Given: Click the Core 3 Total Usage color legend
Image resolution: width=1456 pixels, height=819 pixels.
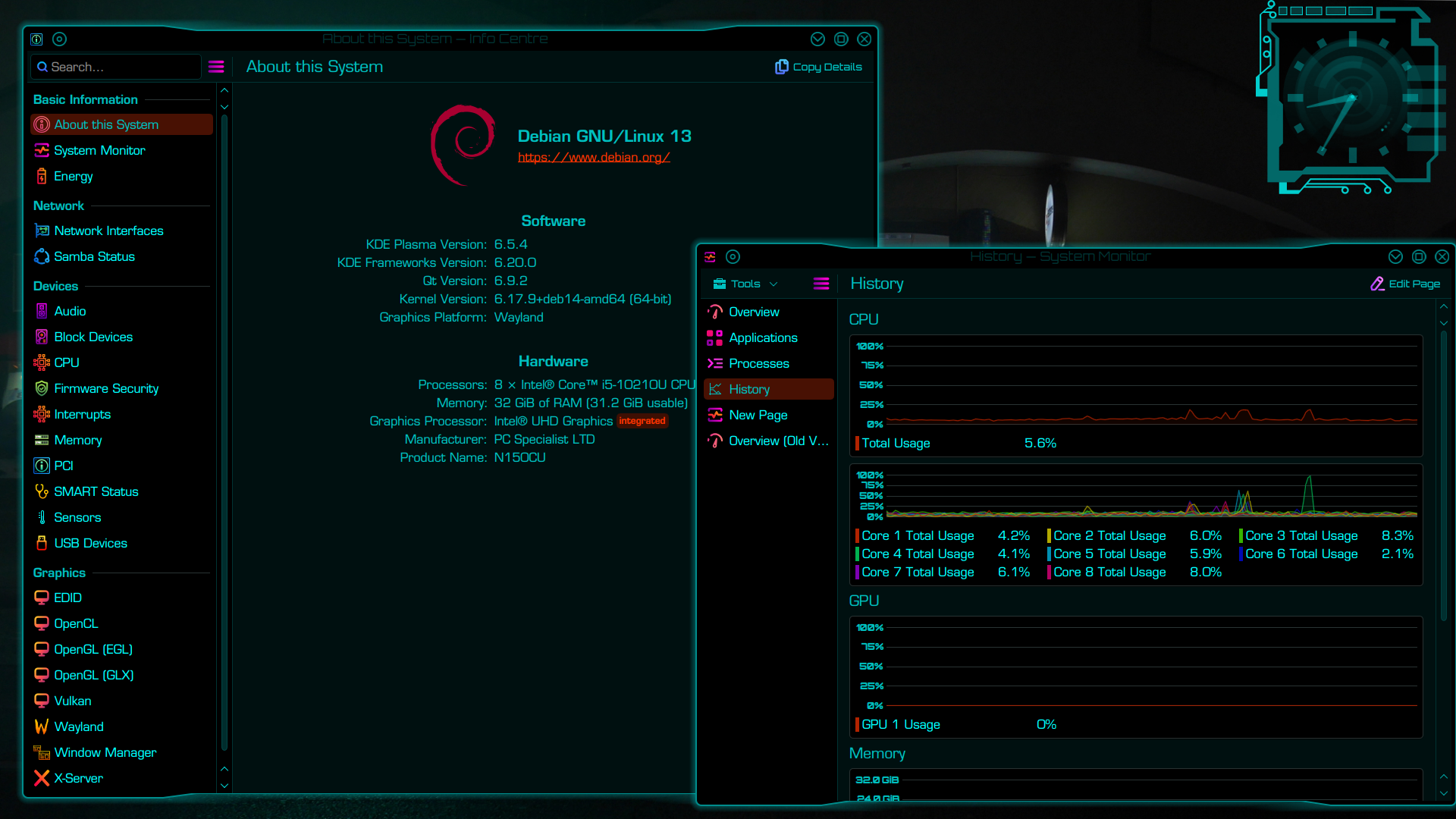Looking at the screenshot, I should click(1241, 535).
